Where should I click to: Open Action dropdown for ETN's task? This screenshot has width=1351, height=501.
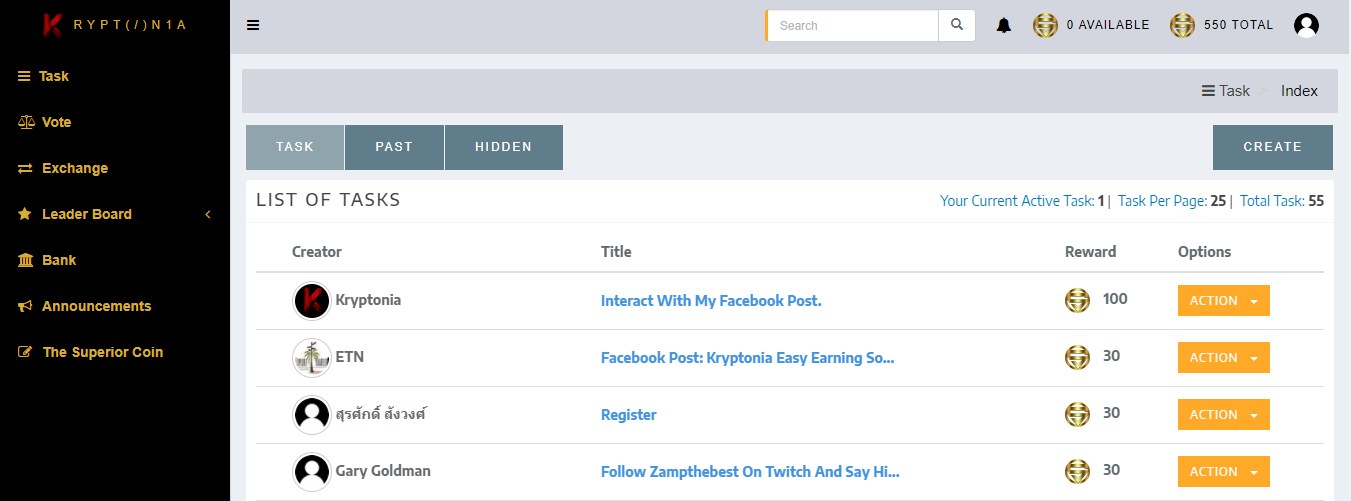tap(1223, 358)
